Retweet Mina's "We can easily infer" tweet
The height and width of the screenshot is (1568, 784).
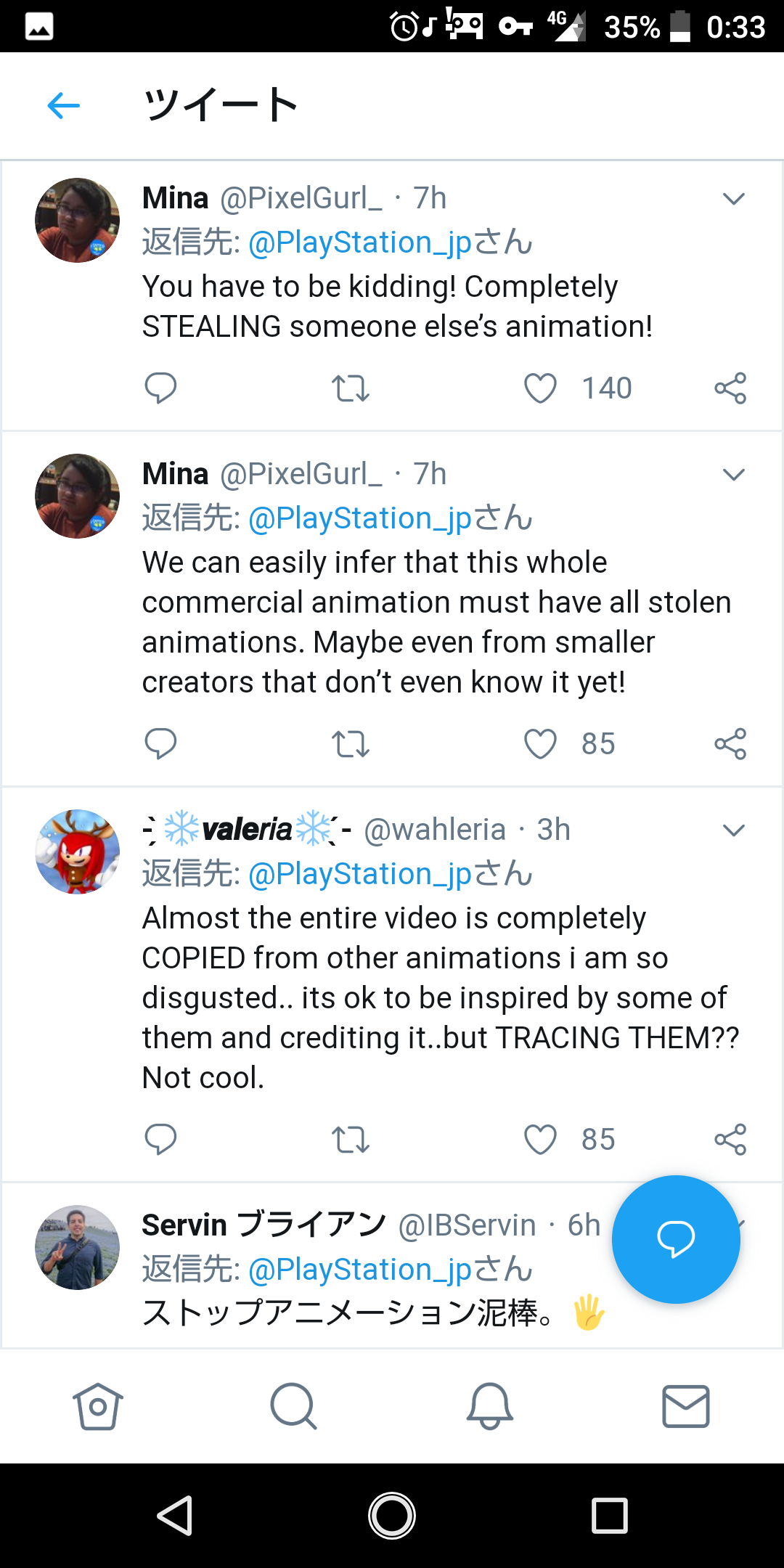point(351,744)
